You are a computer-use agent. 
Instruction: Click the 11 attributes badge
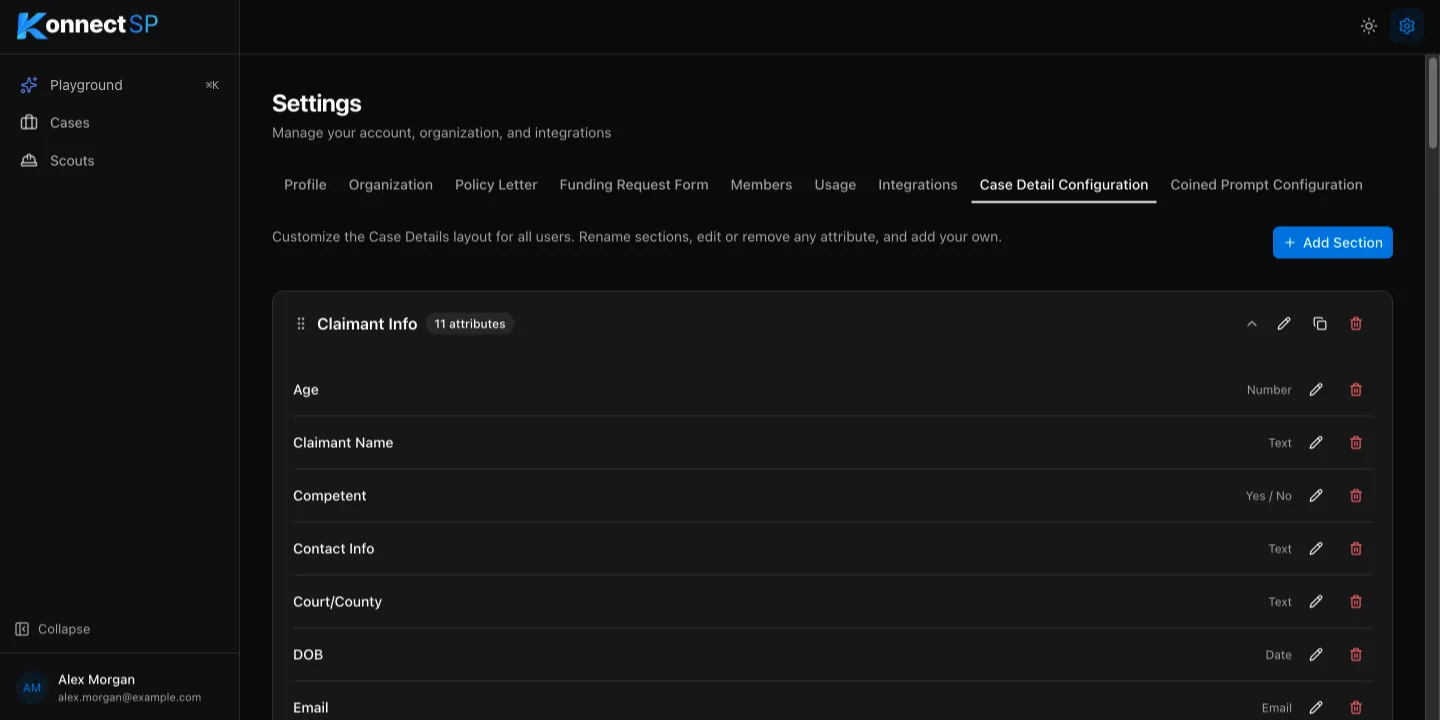coord(470,324)
